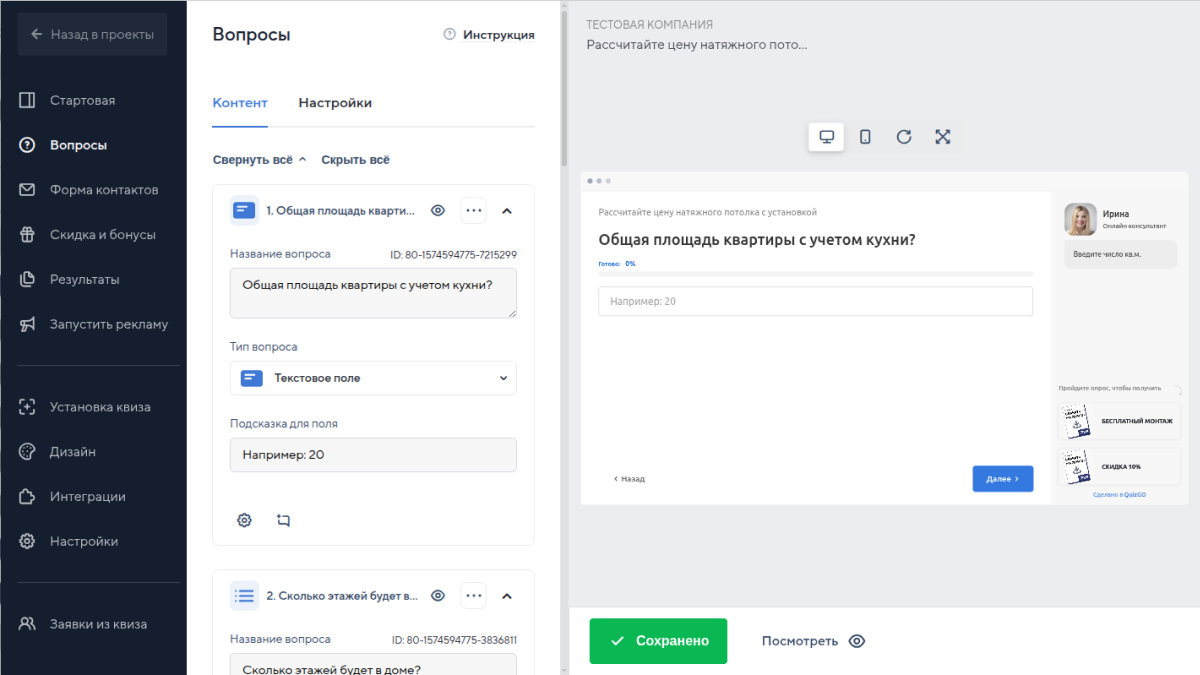Switch to the Настройки tab
Screen dimensions: 1200x675
click(x=335, y=103)
